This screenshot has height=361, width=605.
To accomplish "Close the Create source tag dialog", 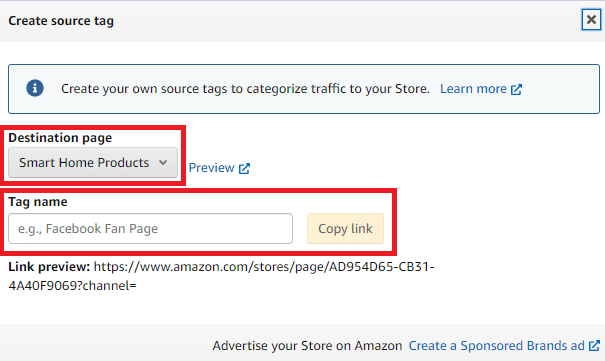I will click(591, 20).
